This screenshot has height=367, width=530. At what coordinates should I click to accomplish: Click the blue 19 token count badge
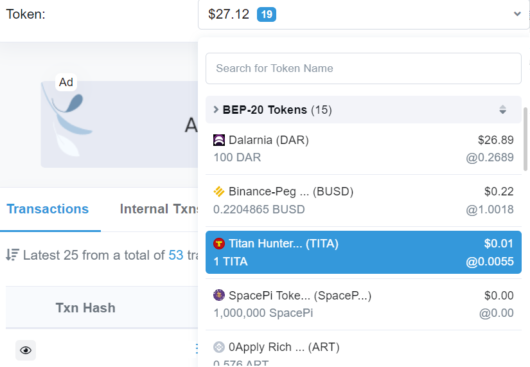pos(266,15)
